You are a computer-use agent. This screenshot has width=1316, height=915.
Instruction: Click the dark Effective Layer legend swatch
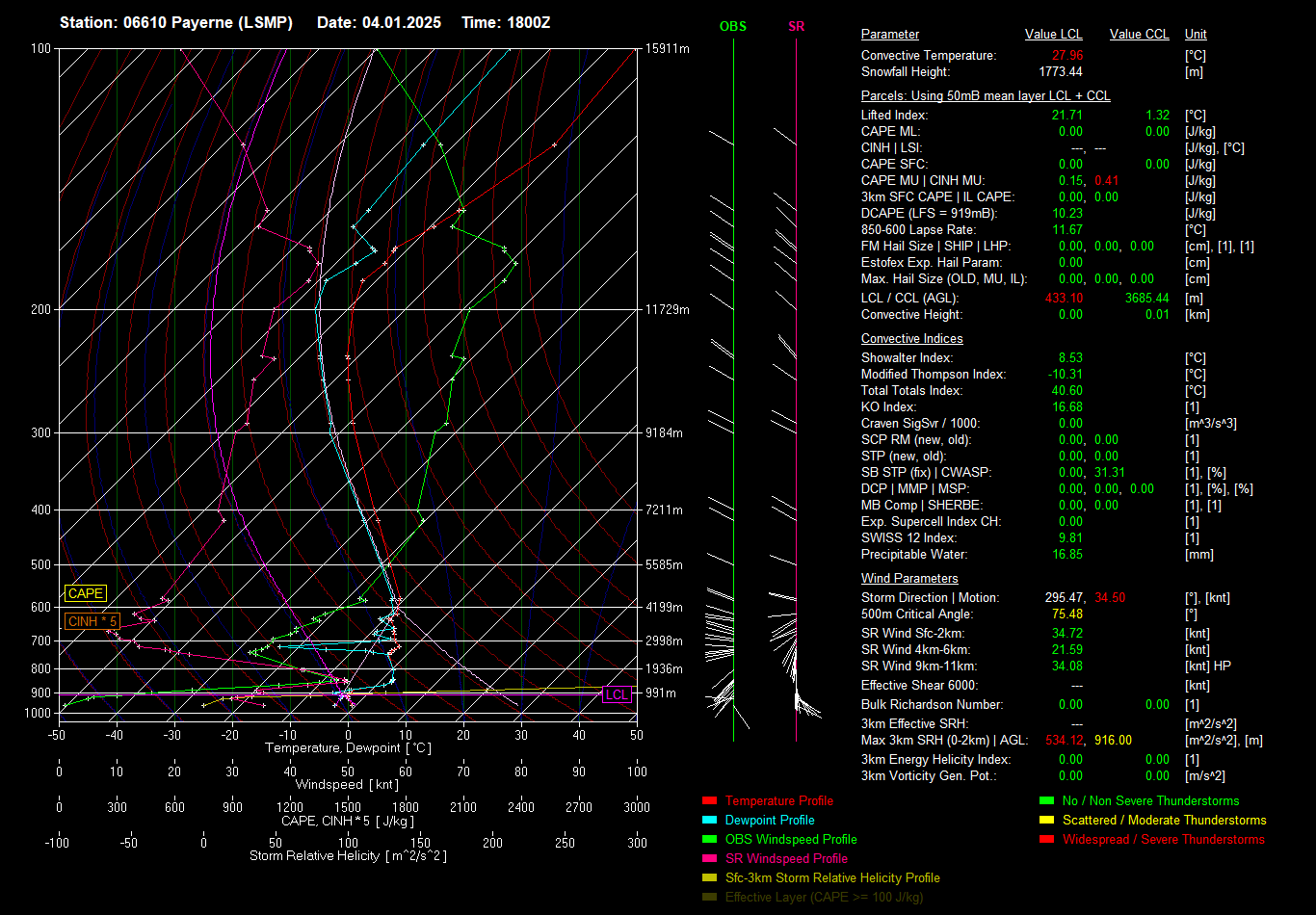(x=710, y=897)
